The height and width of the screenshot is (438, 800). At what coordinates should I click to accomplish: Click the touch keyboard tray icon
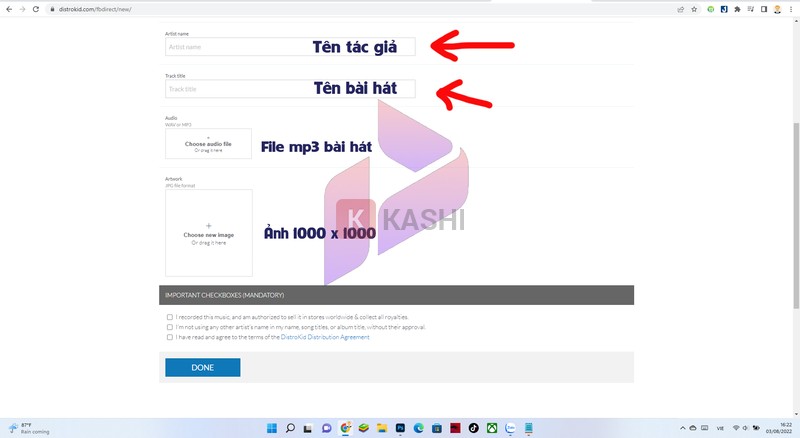(x=705, y=428)
